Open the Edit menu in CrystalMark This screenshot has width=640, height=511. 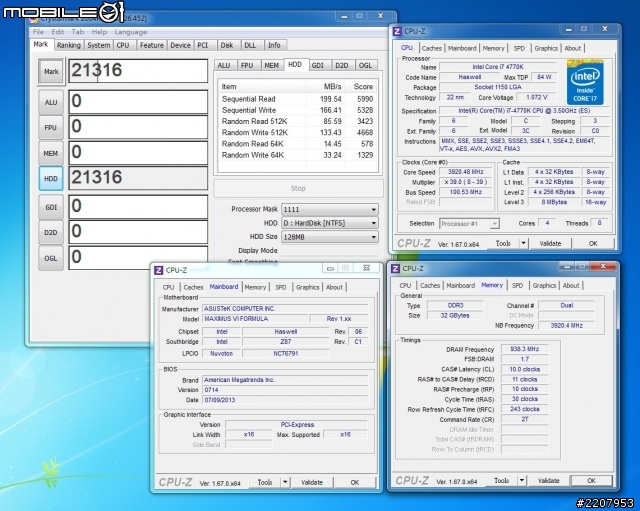point(58,32)
